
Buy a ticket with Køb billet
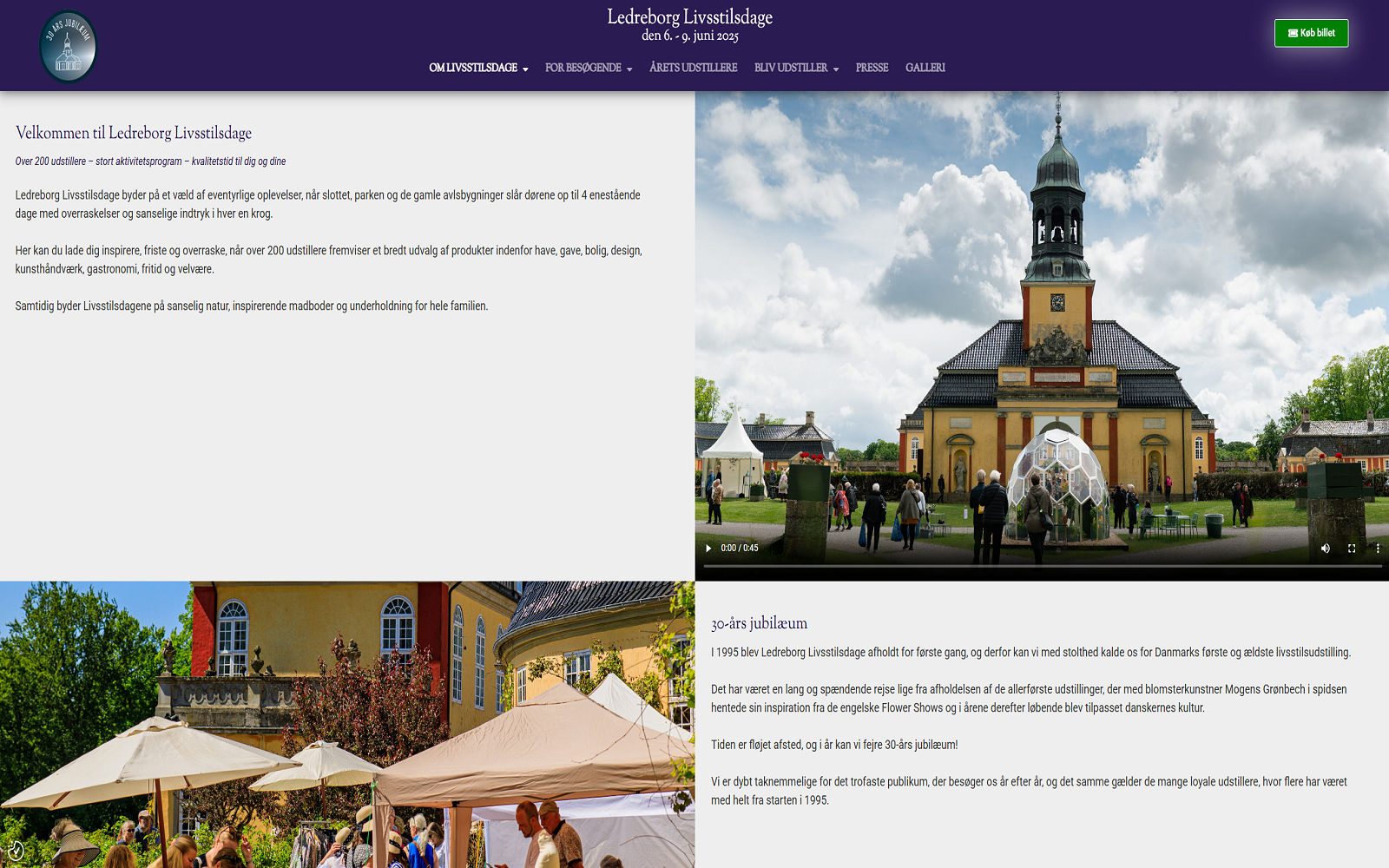(x=1311, y=33)
